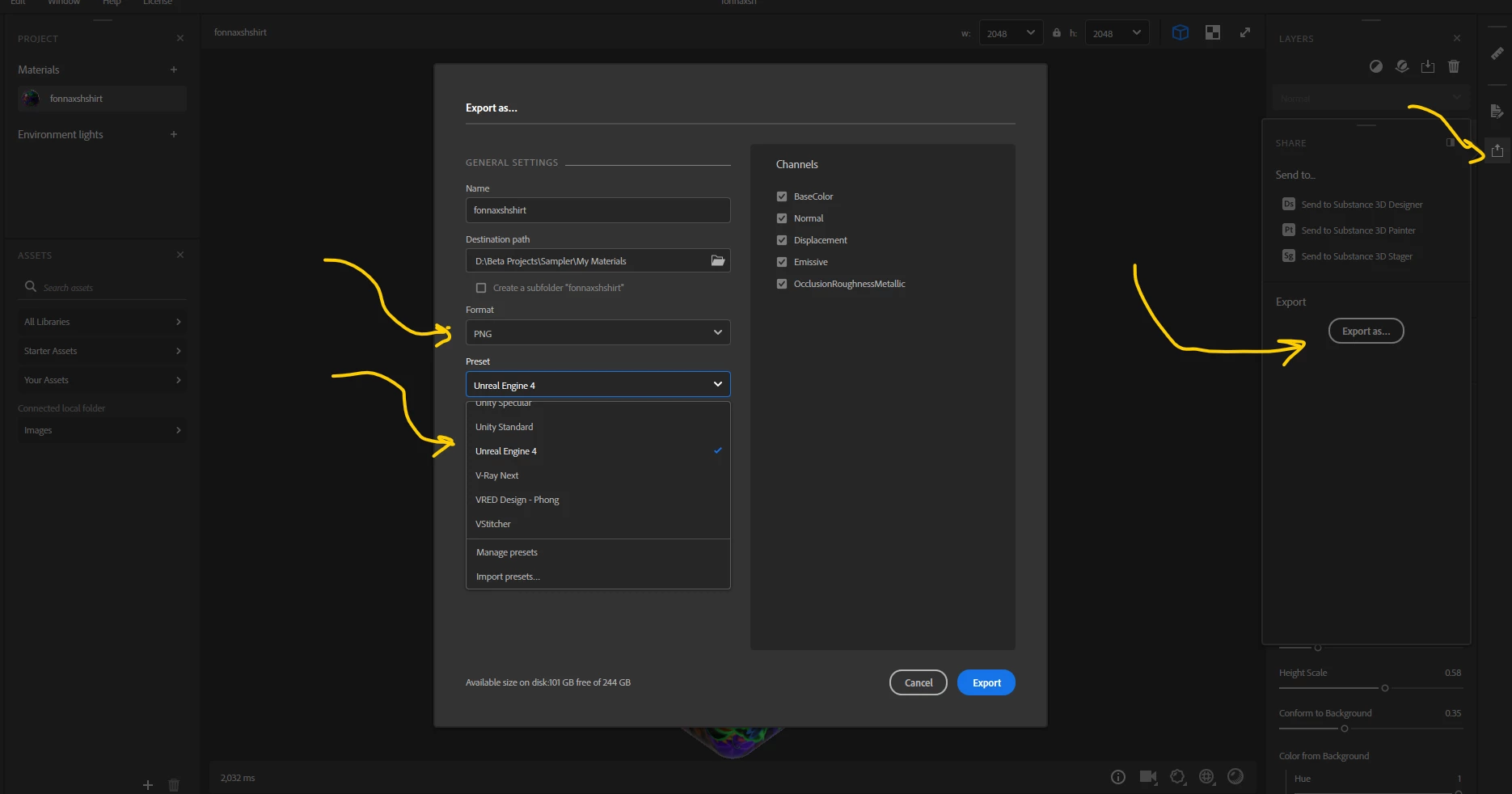The image size is (1512, 794).
Task: Click Substance 3D Designer Ds icon
Action: click(1289, 204)
